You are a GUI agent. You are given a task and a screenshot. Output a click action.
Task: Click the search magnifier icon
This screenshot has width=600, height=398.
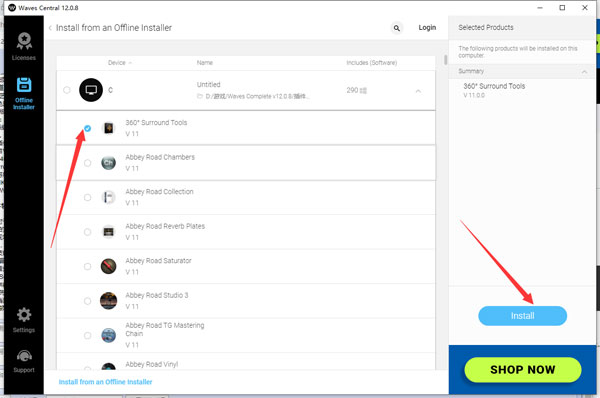[397, 28]
